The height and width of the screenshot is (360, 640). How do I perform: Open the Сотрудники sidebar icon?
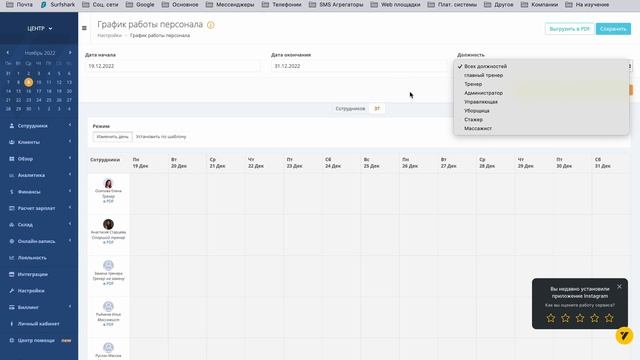click(x=11, y=126)
